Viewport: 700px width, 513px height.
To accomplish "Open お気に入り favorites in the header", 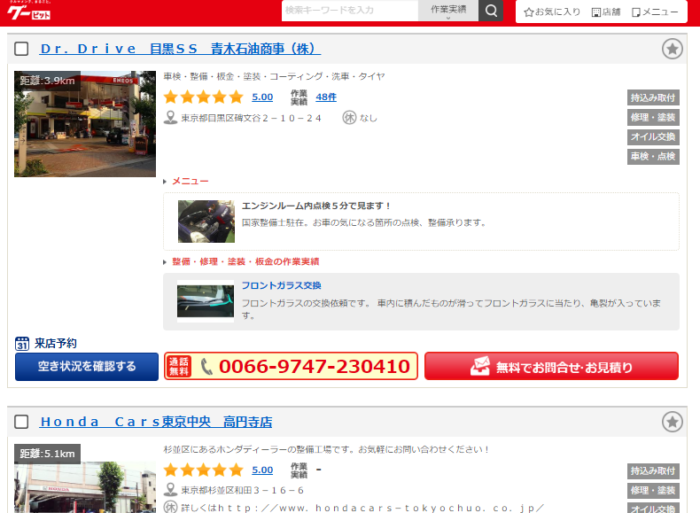I will point(552,12).
